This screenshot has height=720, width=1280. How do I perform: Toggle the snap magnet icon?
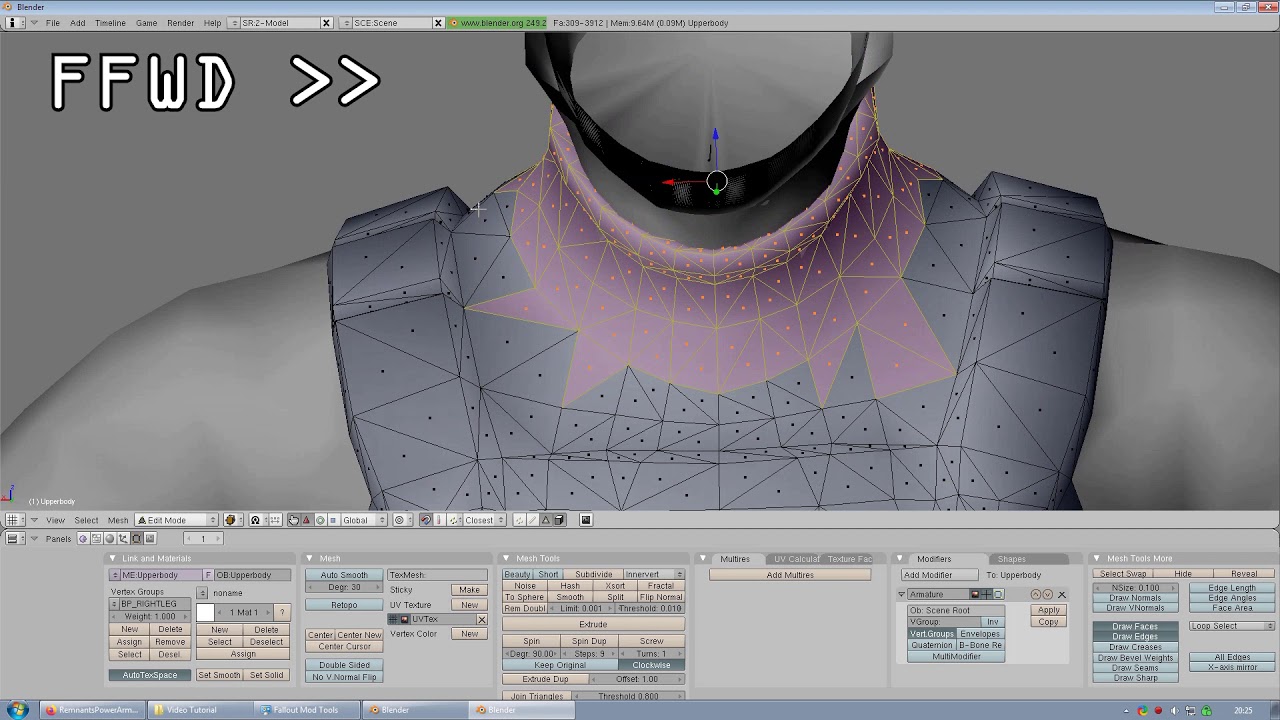click(425, 520)
